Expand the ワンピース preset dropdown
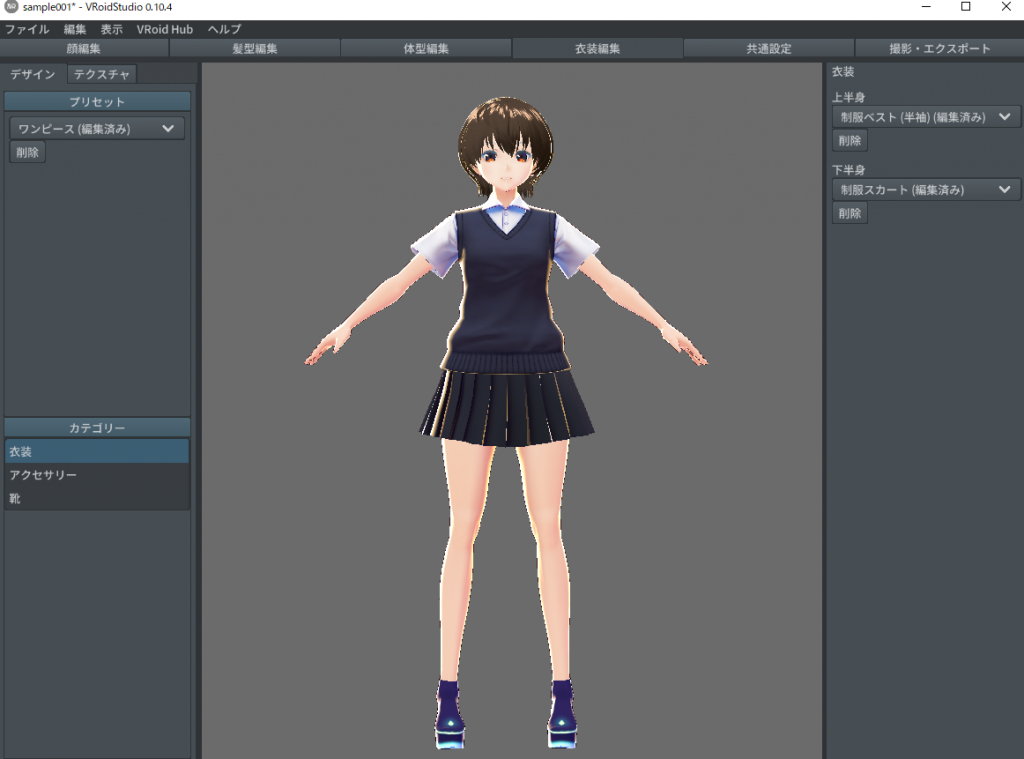 coord(97,128)
